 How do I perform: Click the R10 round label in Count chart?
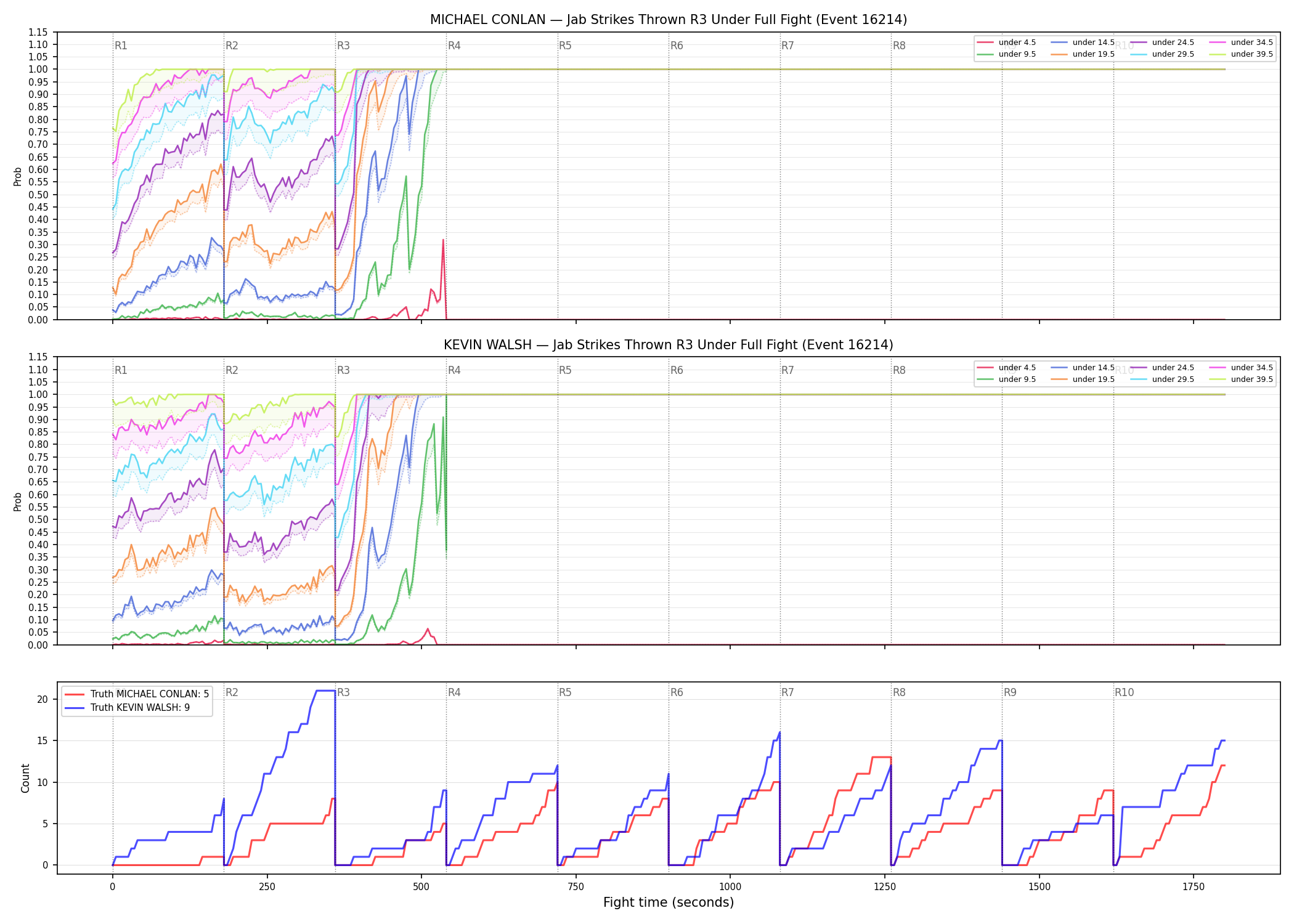(1124, 692)
